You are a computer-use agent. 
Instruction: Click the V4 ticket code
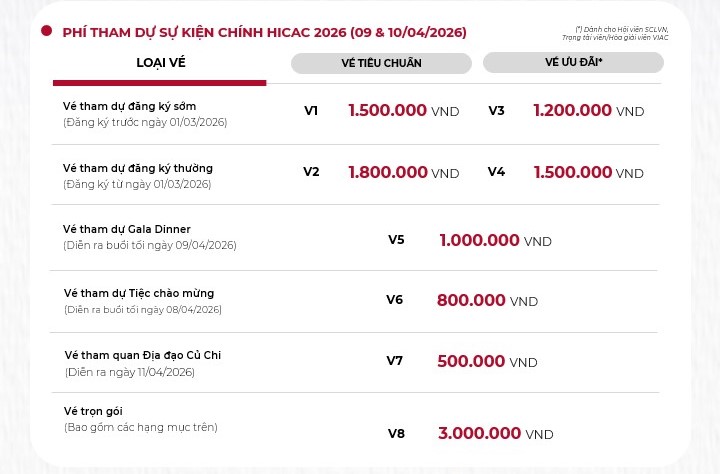pyautogui.click(x=496, y=172)
